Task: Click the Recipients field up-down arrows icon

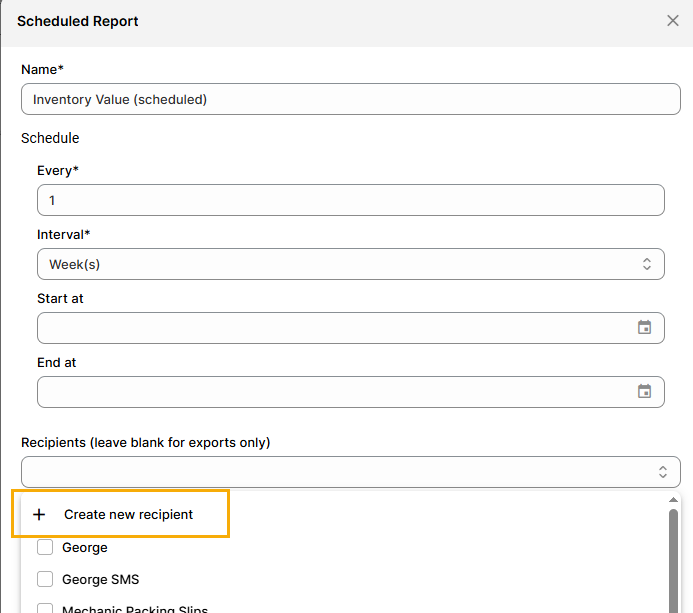Action: coord(662,472)
